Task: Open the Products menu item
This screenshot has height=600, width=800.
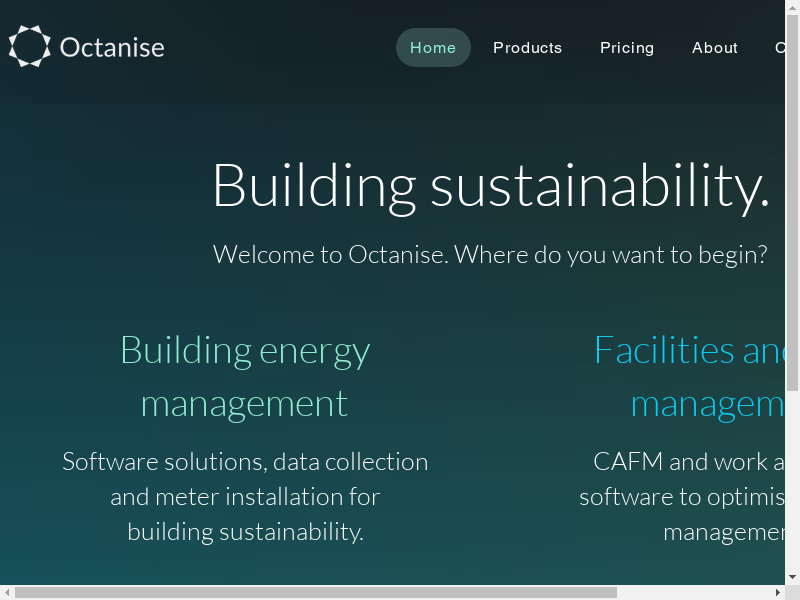Action: click(527, 48)
